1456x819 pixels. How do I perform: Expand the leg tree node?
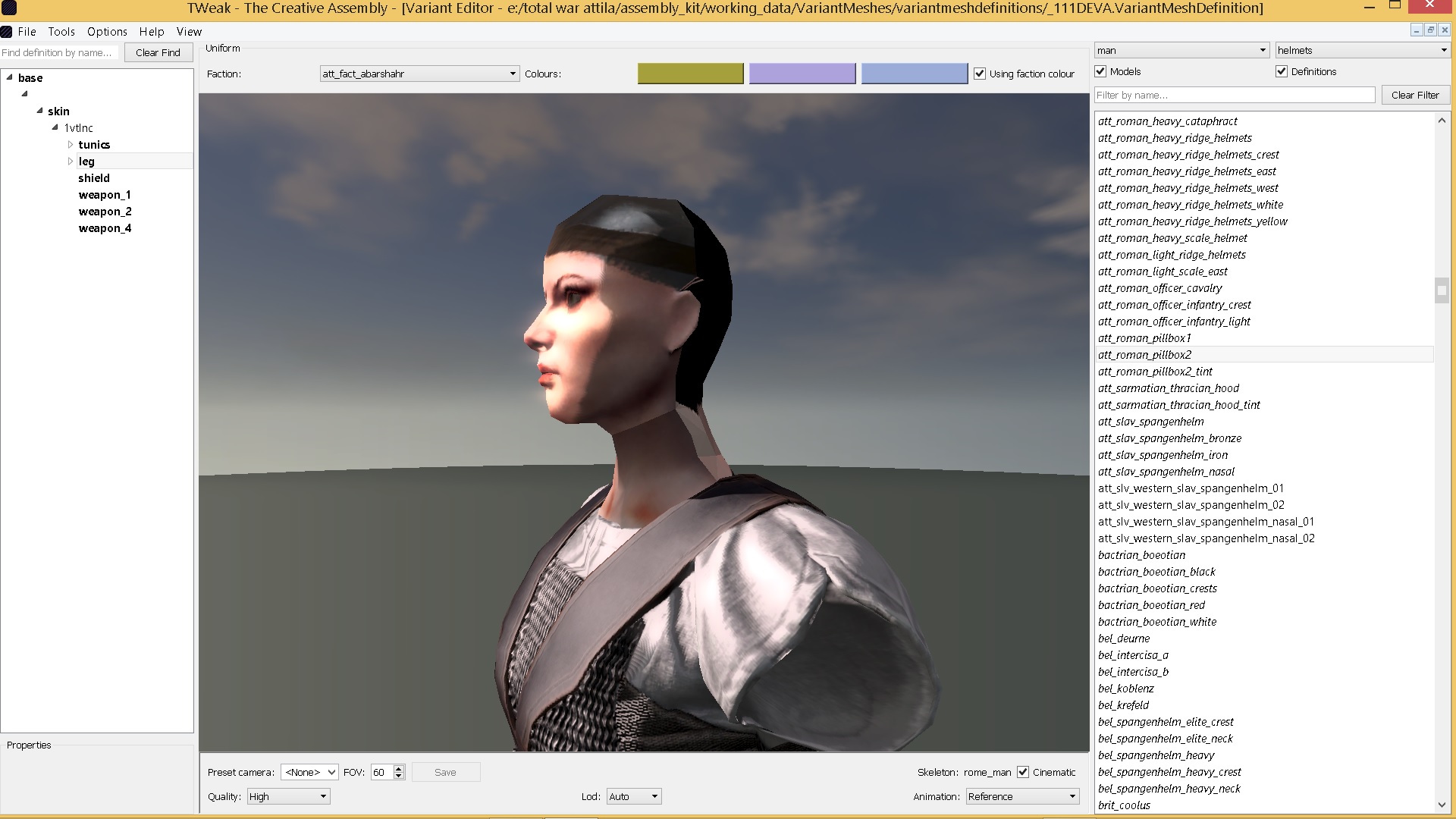pos(70,161)
